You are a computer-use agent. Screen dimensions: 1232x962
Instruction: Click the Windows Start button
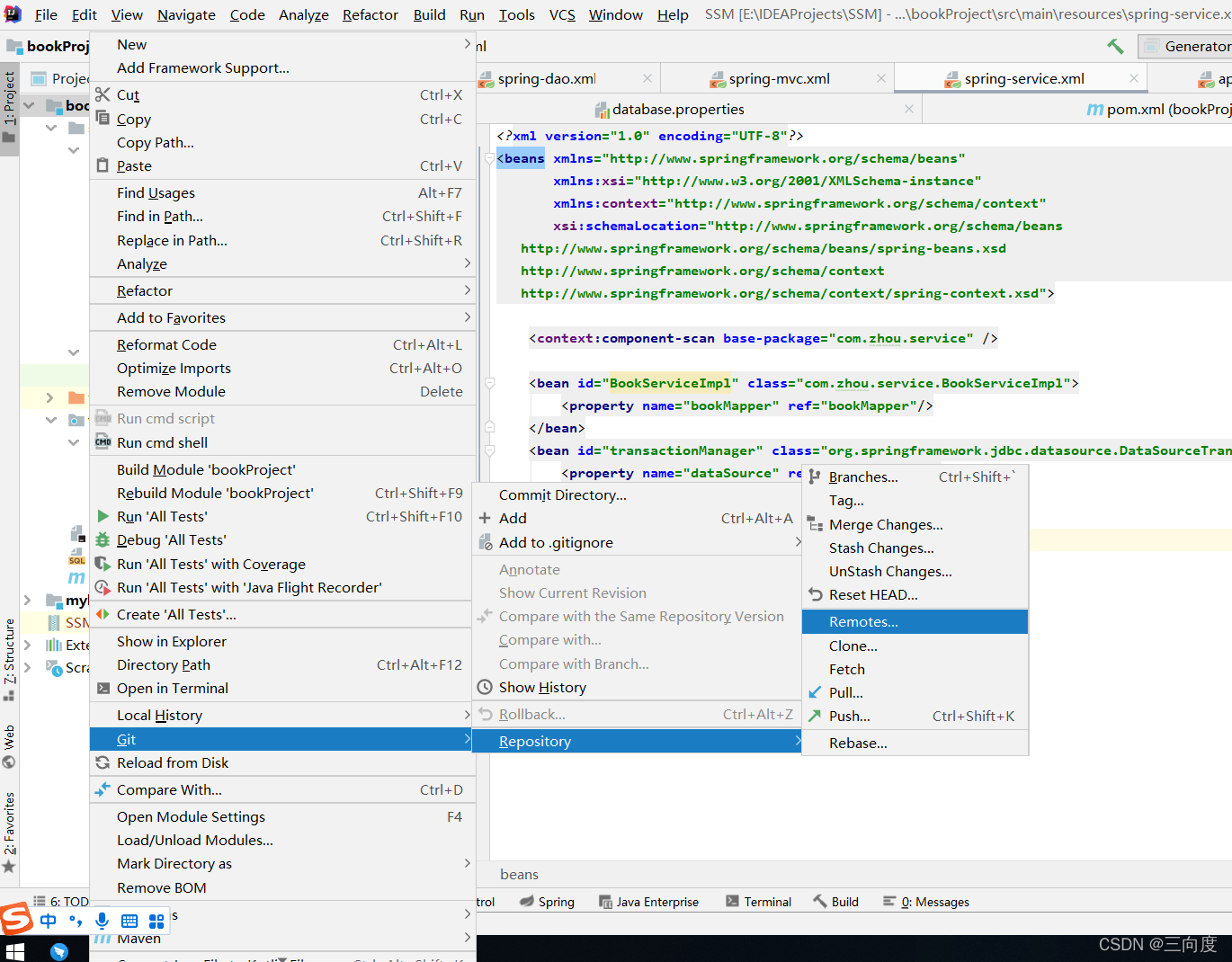point(15,951)
